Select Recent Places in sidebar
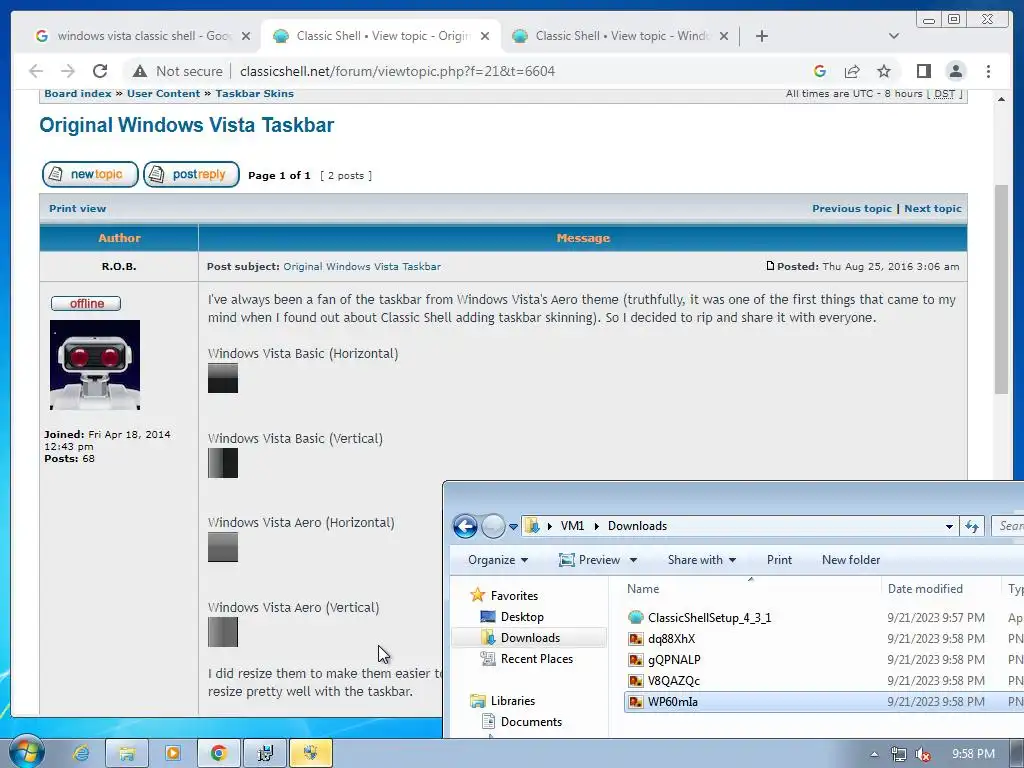1024x768 pixels. (536, 658)
